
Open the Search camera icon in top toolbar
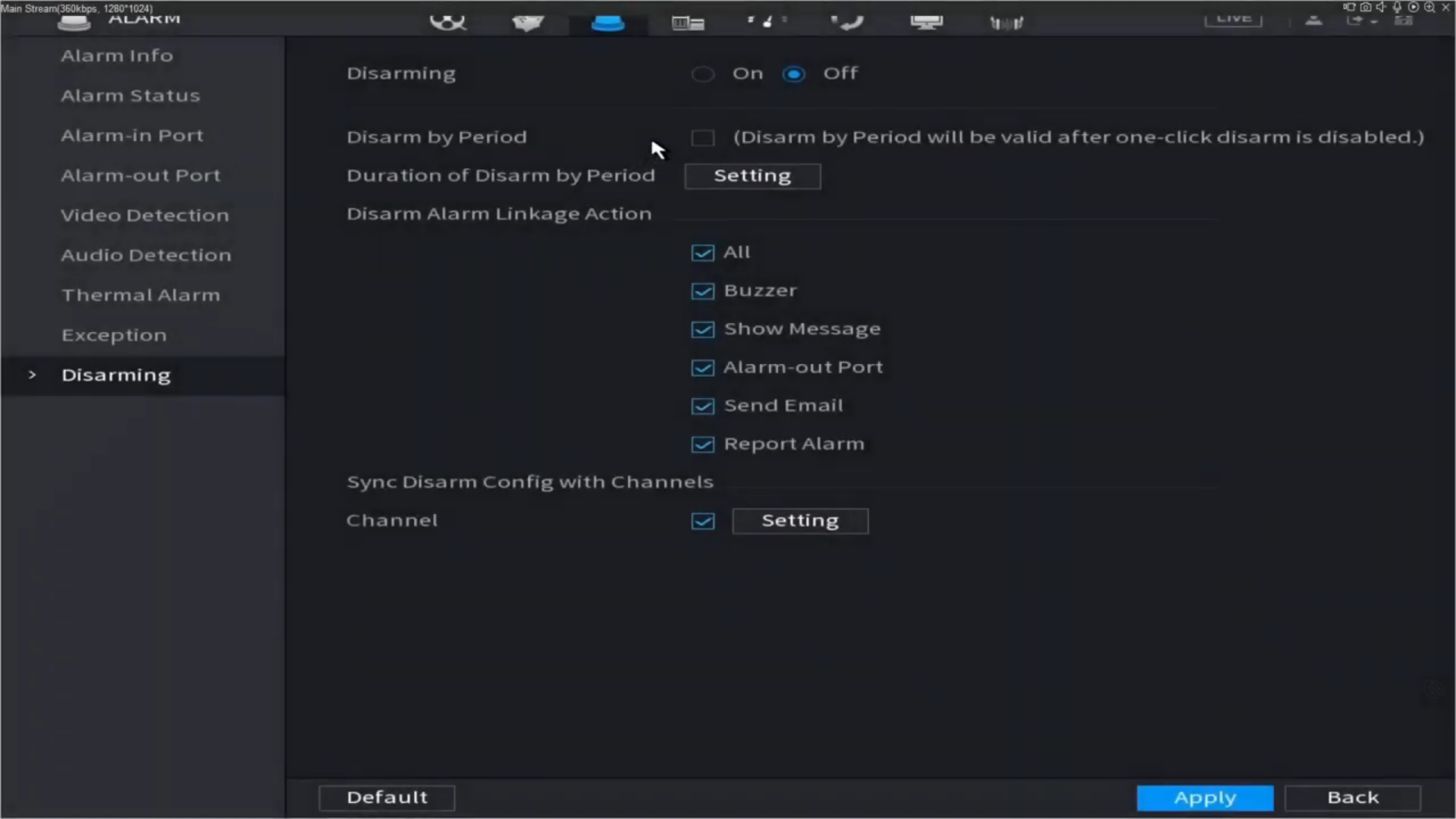coord(447,21)
